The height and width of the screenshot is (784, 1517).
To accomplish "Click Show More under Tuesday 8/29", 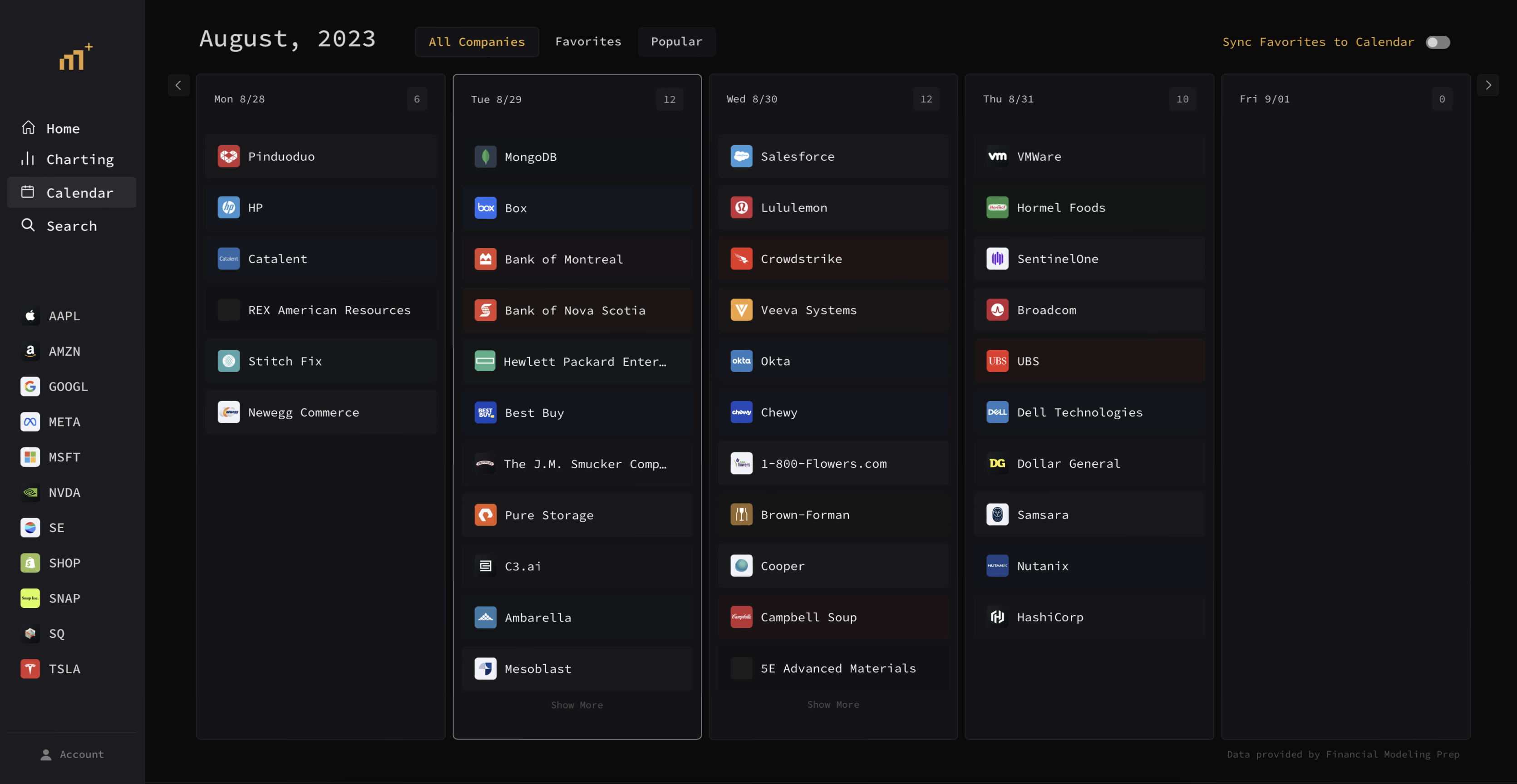I will click(x=576, y=705).
